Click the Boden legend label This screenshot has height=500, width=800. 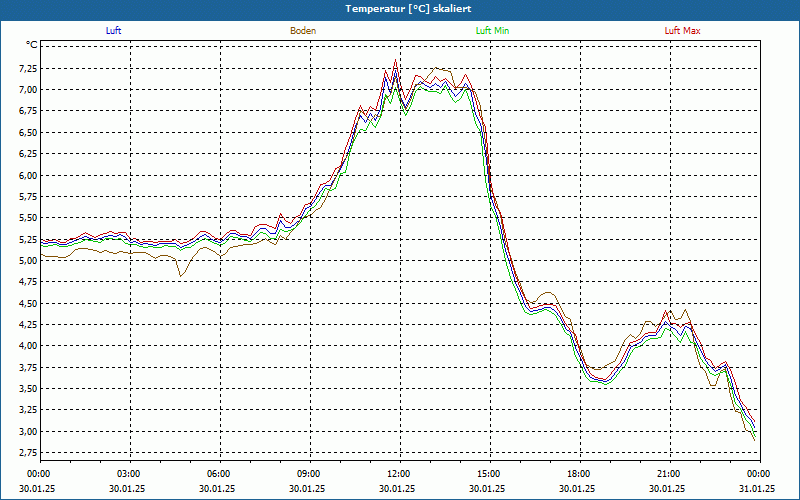[x=303, y=31]
